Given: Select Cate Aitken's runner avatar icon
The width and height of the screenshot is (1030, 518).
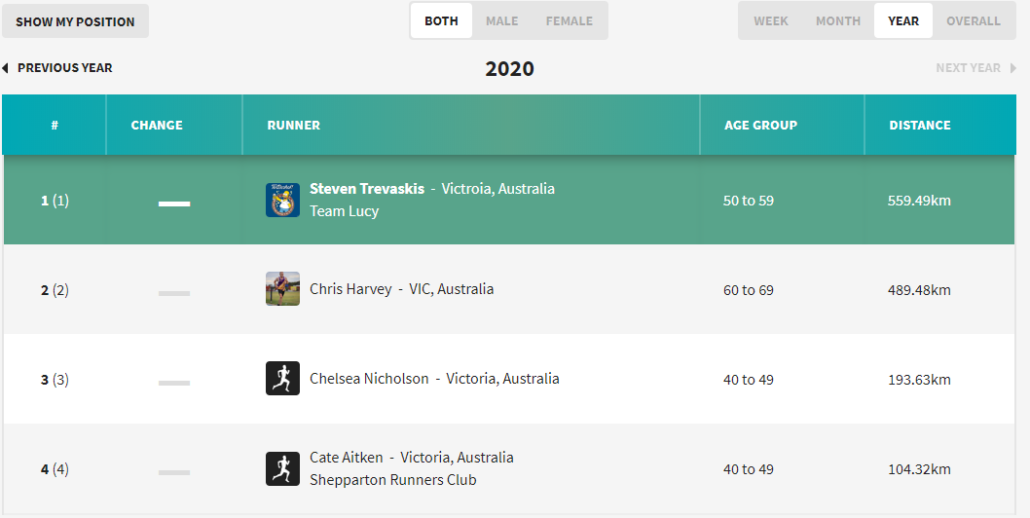Looking at the screenshot, I should (x=282, y=469).
